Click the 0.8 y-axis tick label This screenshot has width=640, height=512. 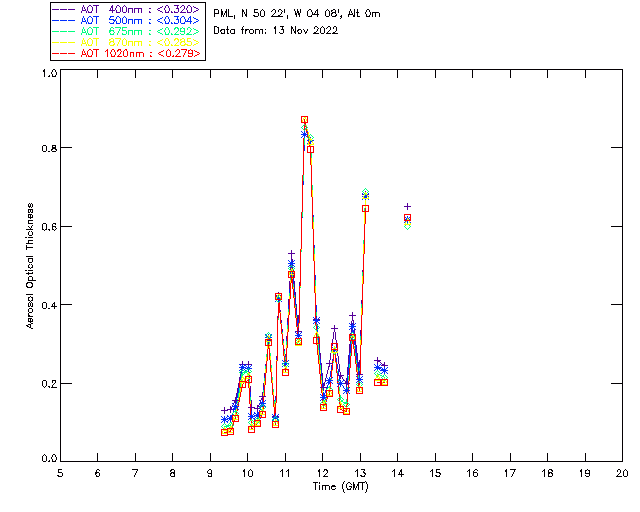coord(49,148)
